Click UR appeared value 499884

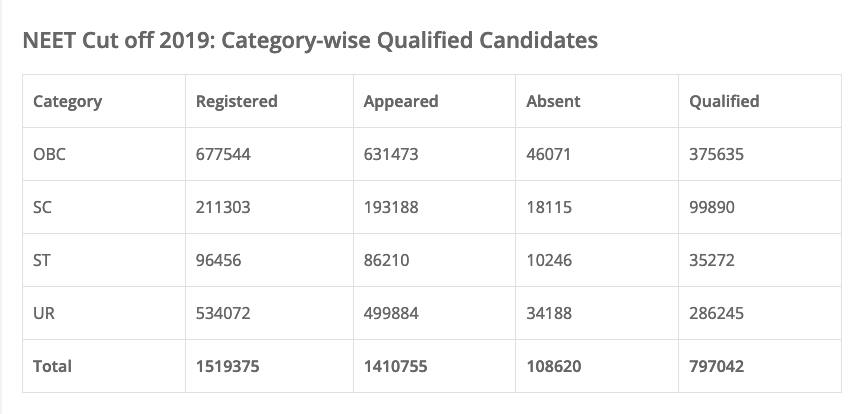(x=391, y=313)
